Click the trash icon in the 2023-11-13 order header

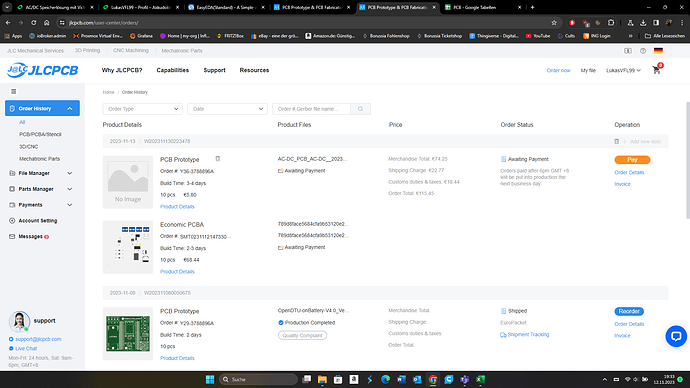pyautogui.click(x=617, y=141)
